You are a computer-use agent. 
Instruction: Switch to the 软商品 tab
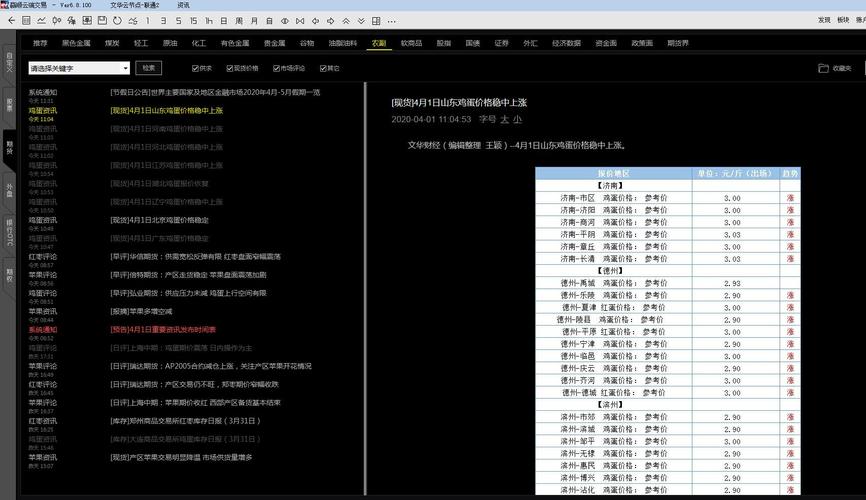pyautogui.click(x=411, y=43)
